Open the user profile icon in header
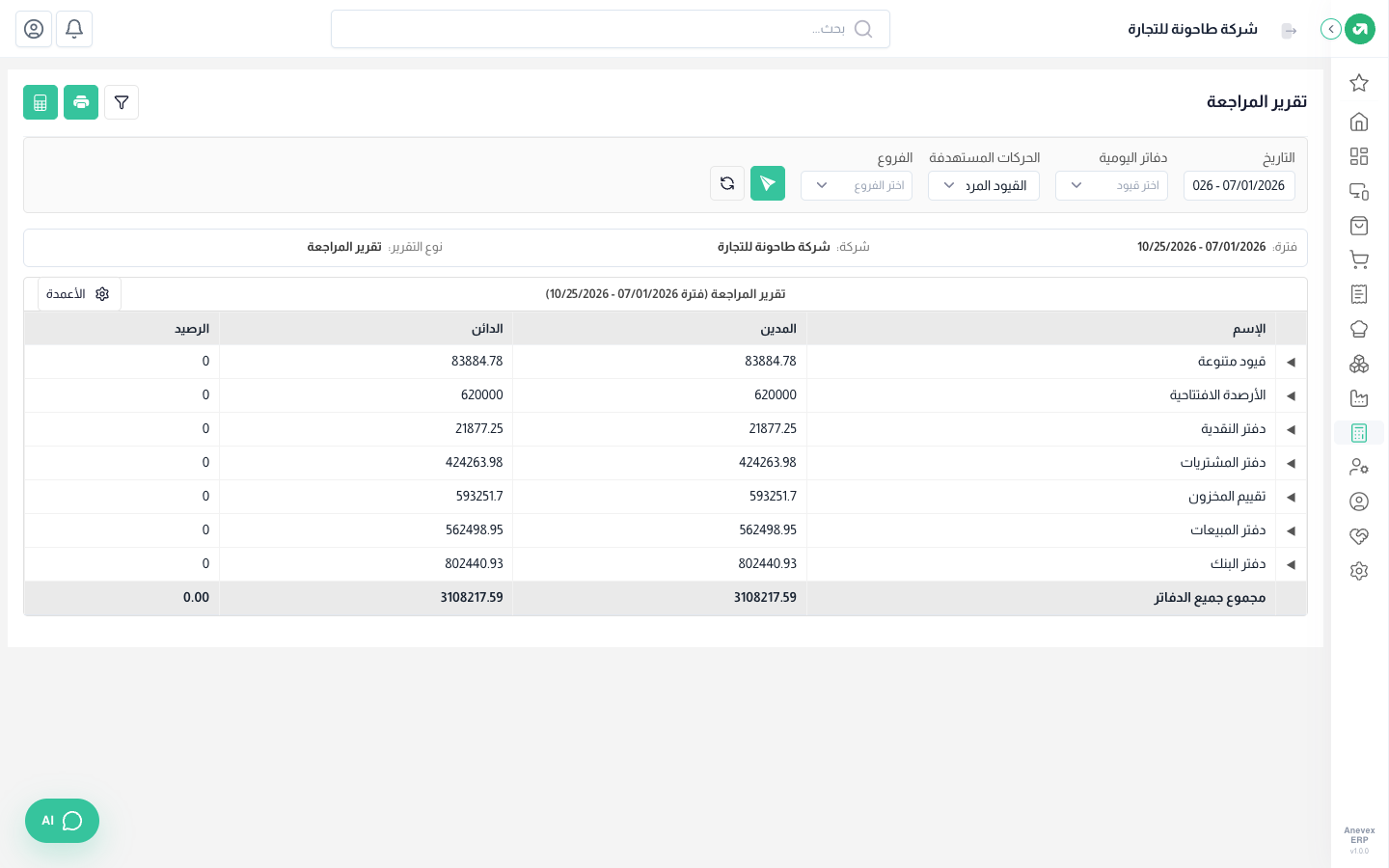This screenshot has height=868, width=1389. [34, 29]
